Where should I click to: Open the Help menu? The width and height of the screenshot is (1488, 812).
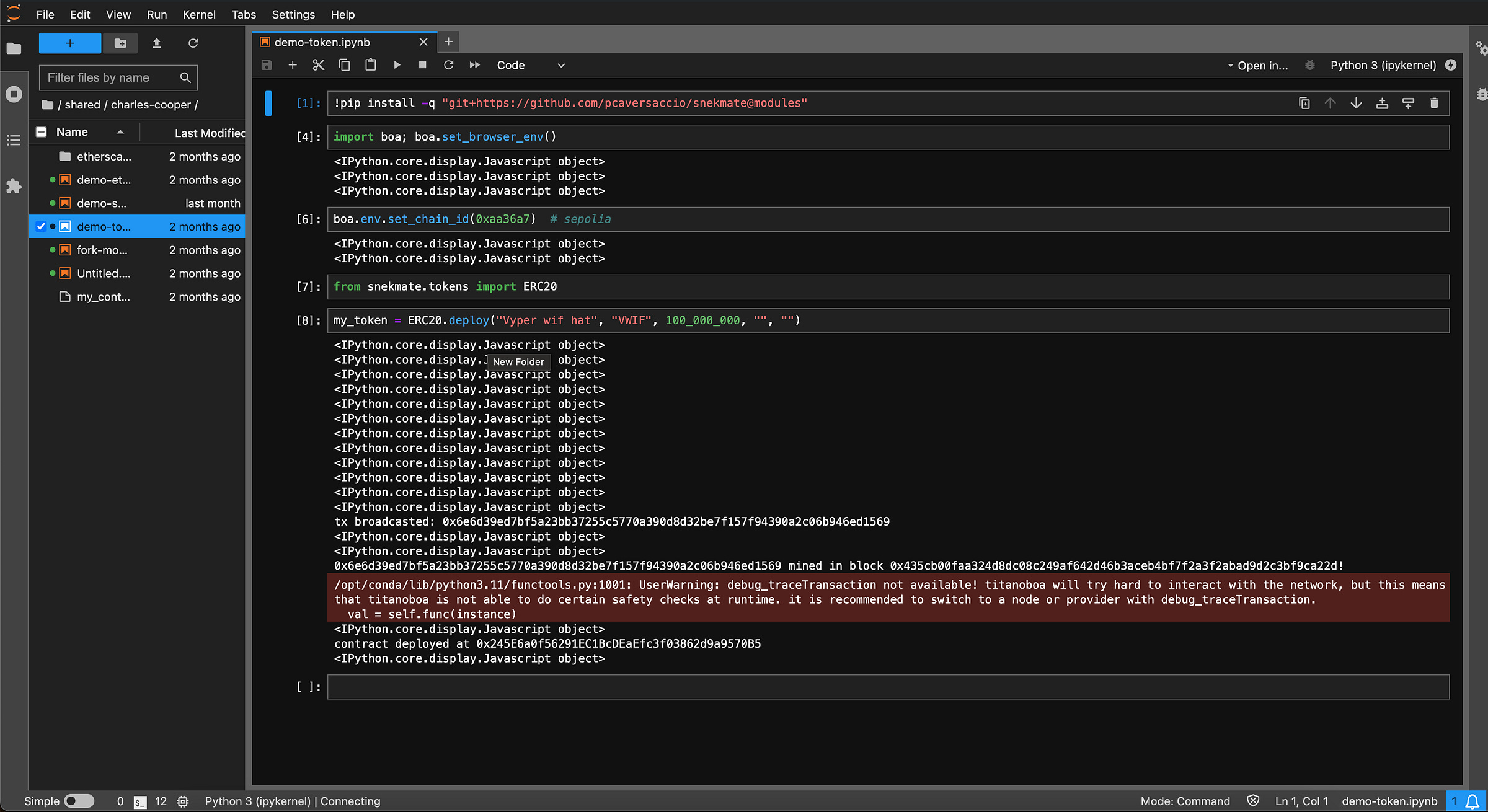[x=342, y=14]
